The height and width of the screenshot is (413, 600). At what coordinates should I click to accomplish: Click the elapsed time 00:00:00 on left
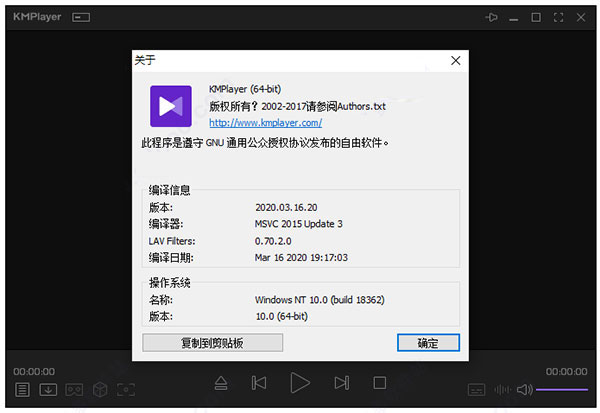(x=34, y=372)
